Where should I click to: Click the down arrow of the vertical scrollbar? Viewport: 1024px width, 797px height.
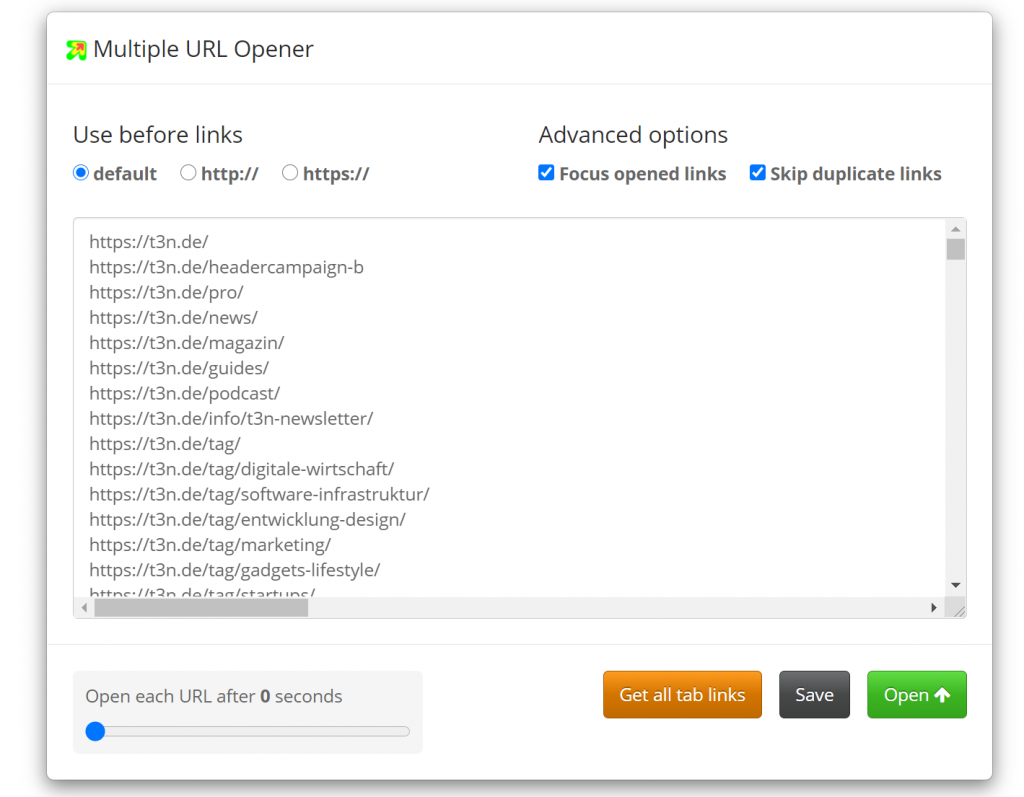click(x=957, y=585)
